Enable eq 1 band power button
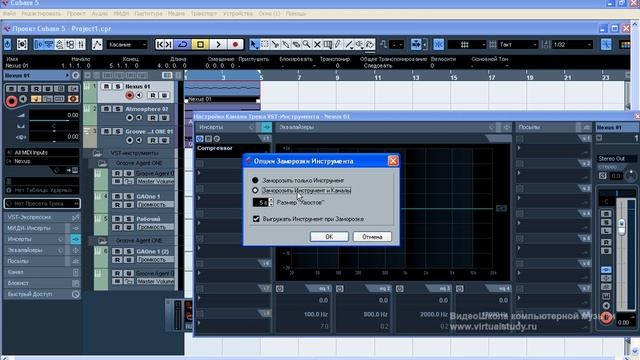This screenshot has height=360, width=640. pos(280,289)
